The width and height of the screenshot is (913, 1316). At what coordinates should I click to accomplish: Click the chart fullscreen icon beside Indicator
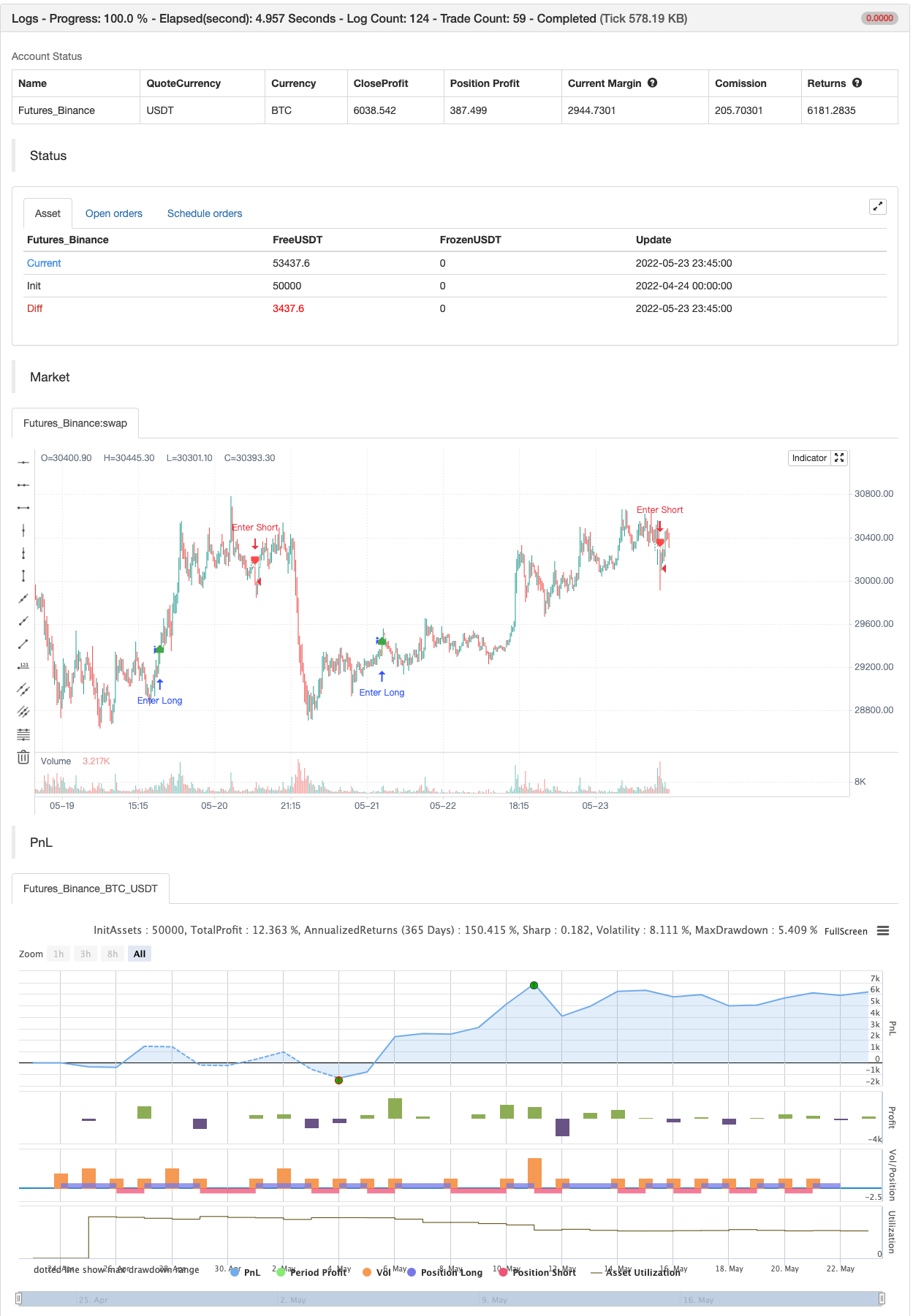click(839, 458)
